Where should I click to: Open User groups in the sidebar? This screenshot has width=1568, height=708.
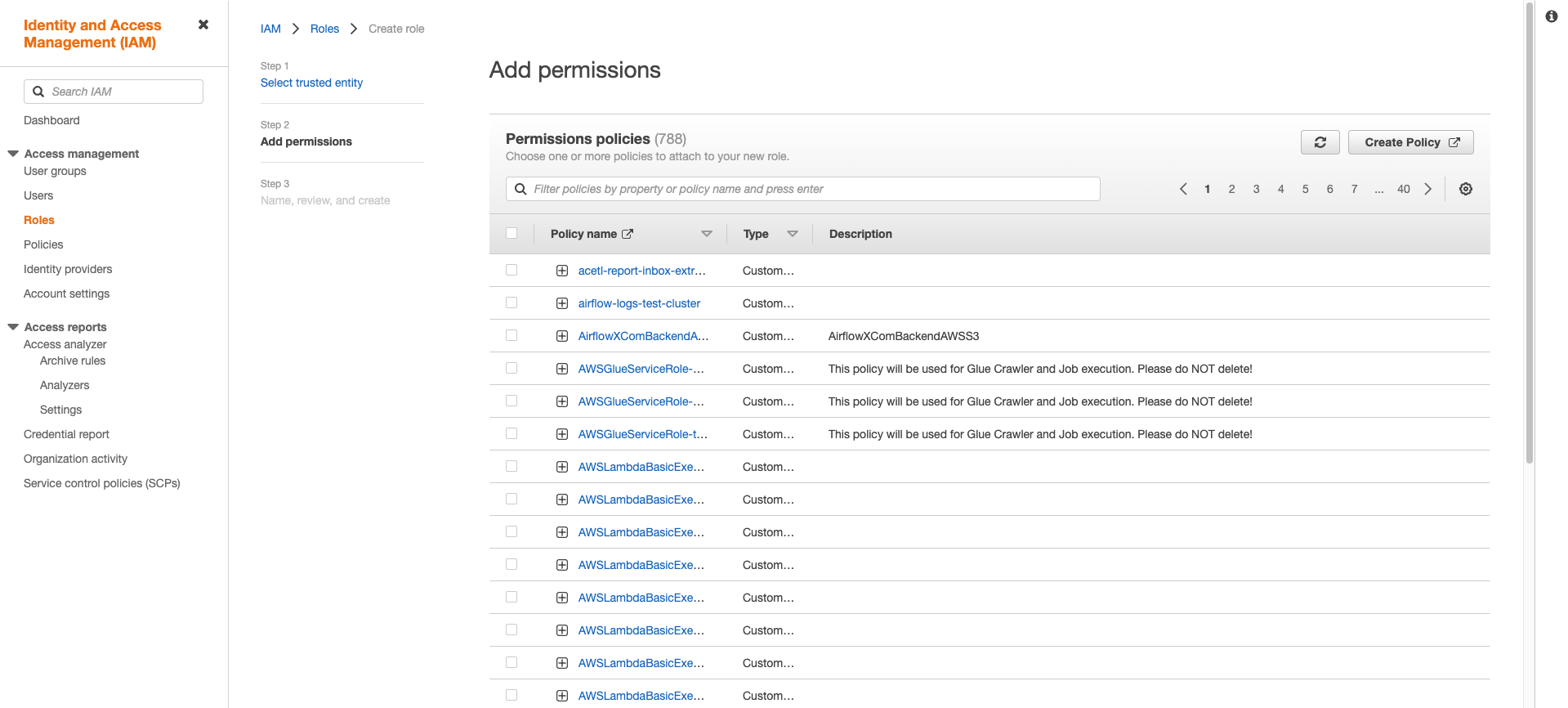point(55,171)
